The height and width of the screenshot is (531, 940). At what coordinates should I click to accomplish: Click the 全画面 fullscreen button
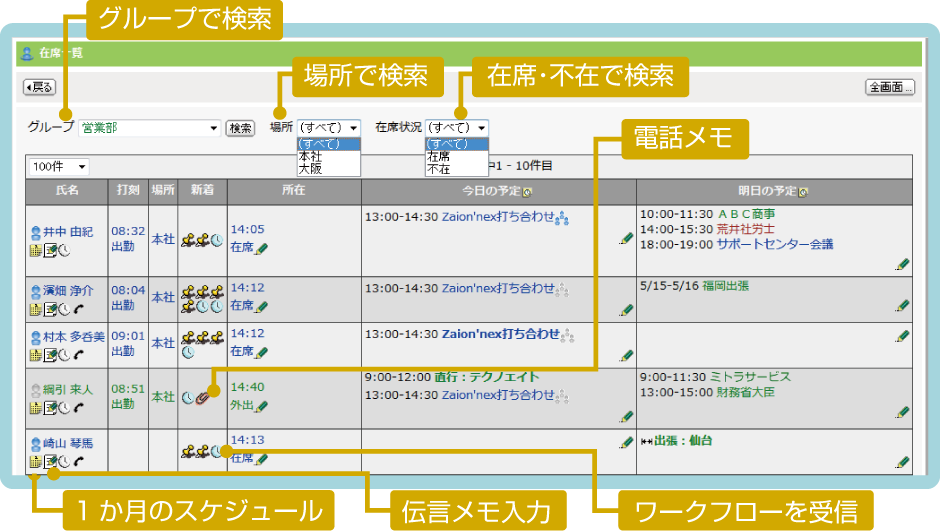click(x=889, y=87)
